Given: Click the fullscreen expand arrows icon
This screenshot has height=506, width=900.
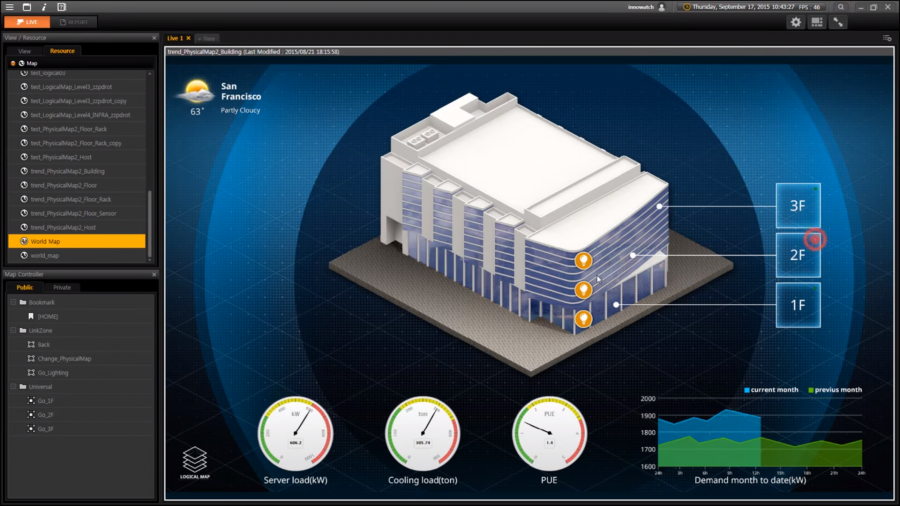Looking at the screenshot, I should (838, 22).
